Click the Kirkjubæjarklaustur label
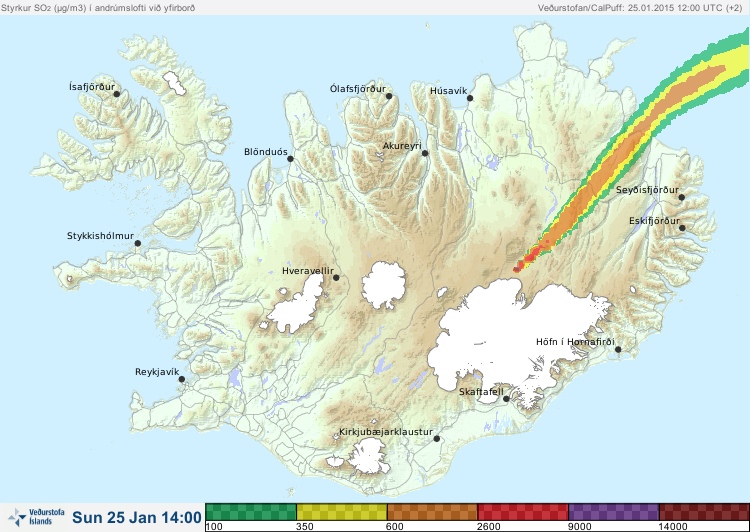 386,432
